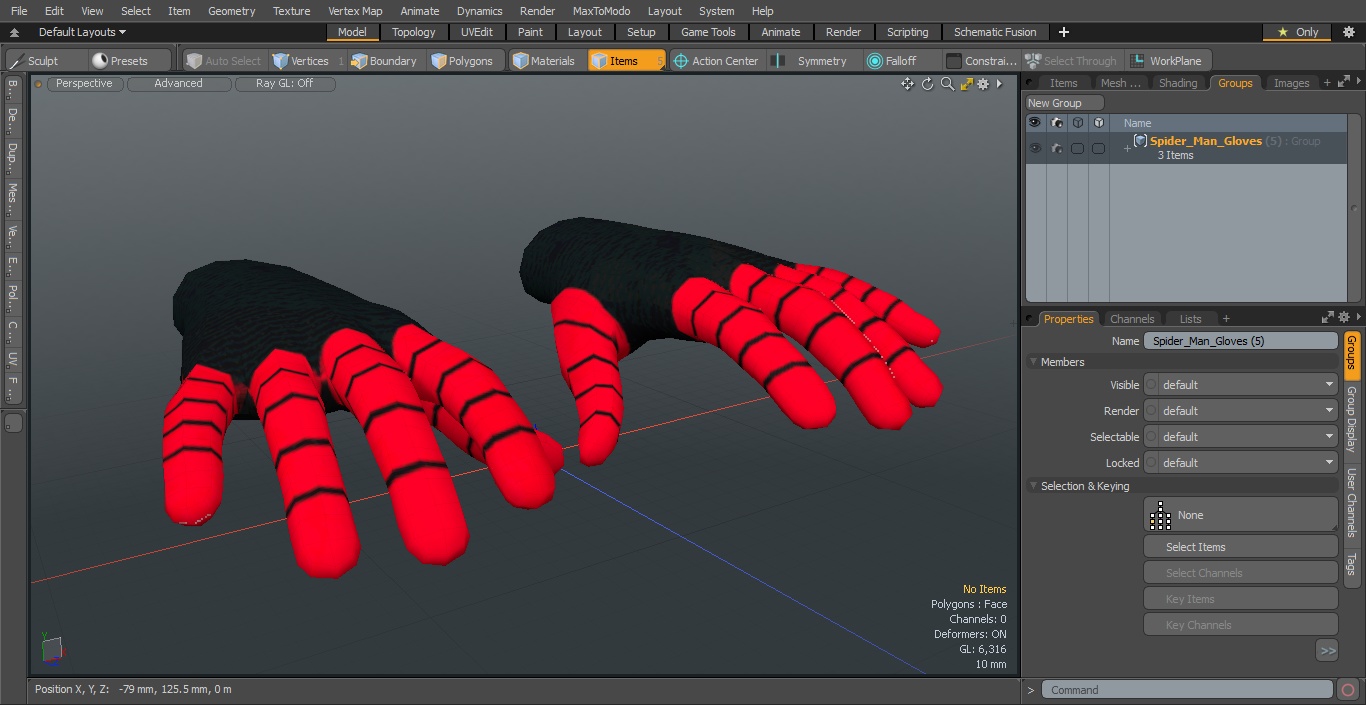Switch to the Shading panel tab
This screenshot has height=705, width=1366.
(x=1178, y=83)
